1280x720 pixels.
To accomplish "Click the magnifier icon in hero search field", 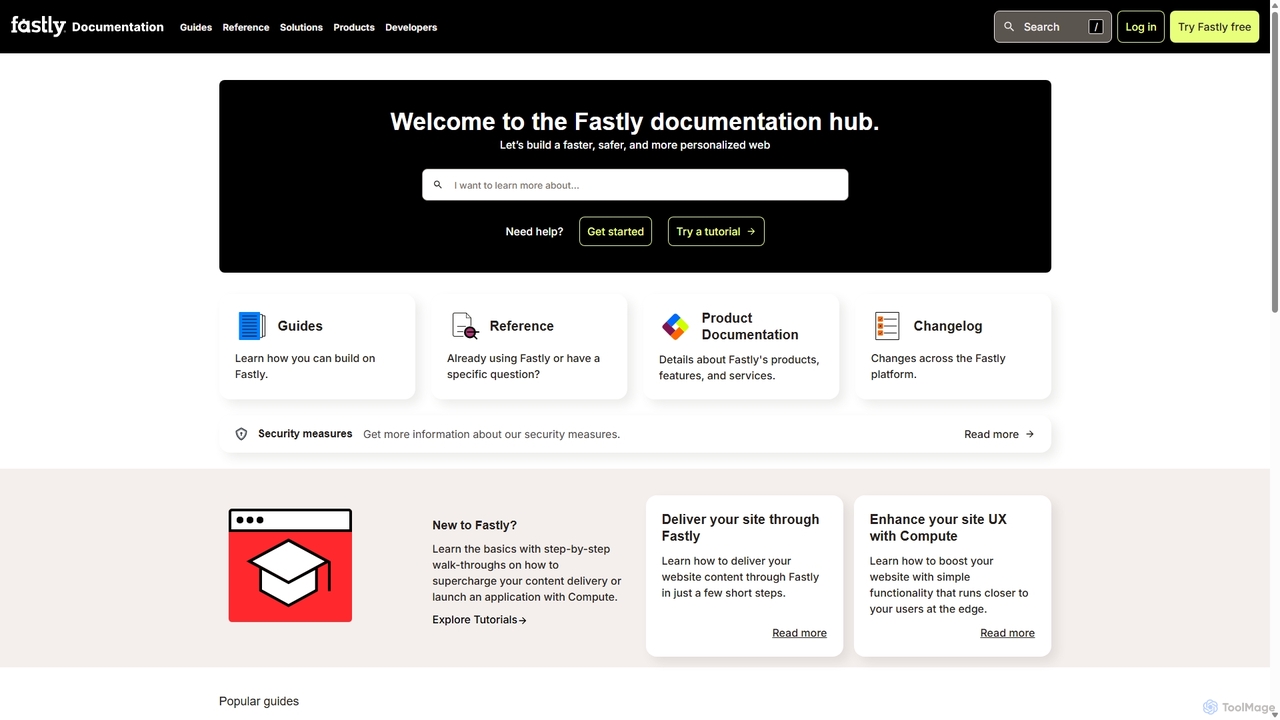I will pyautogui.click(x=437, y=185).
